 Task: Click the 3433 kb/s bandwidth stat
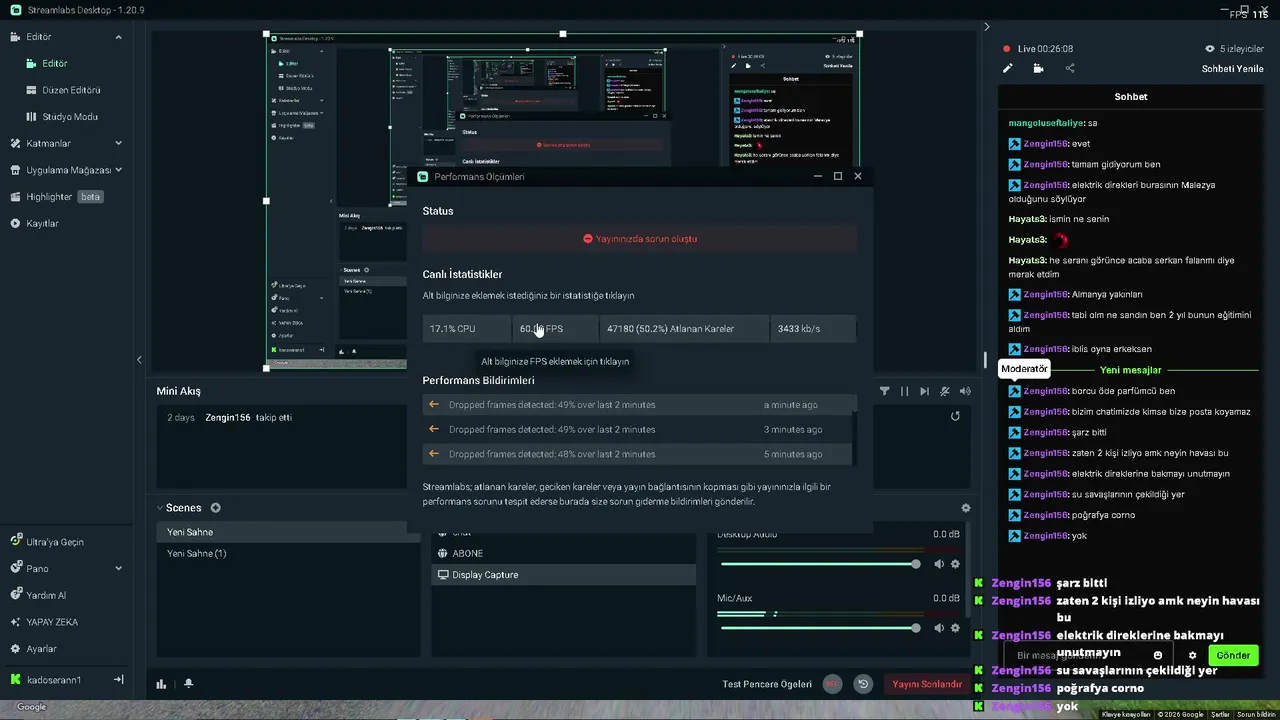coord(812,329)
